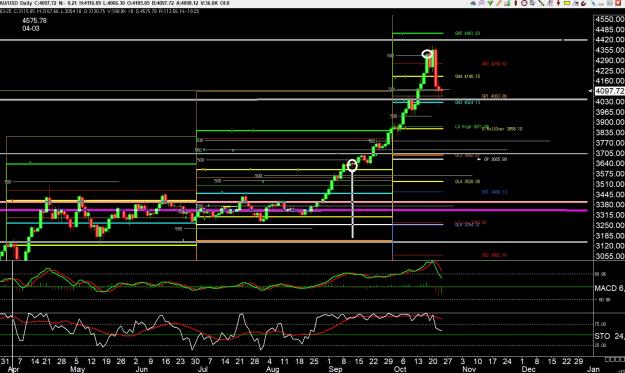The height and width of the screenshot is (373, 625).
Task: Click the Jul month label on time axis
Action: [203, 369]
